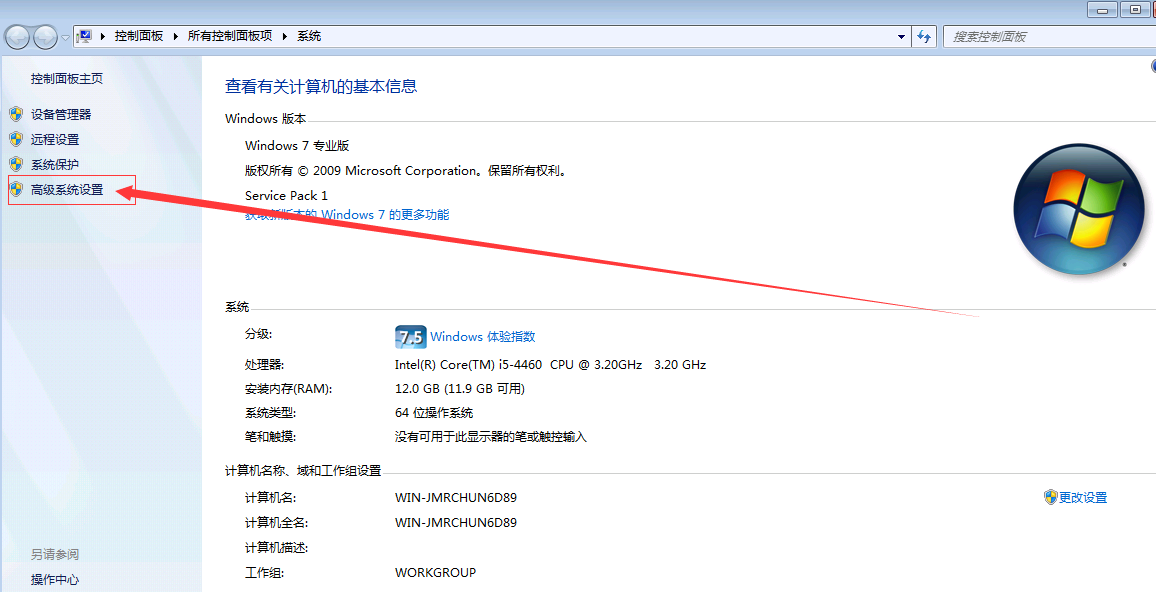Screen dimensions: 1156x592
Task: Click Change settings (更改设置) link
Action: tap(1083, 498)
